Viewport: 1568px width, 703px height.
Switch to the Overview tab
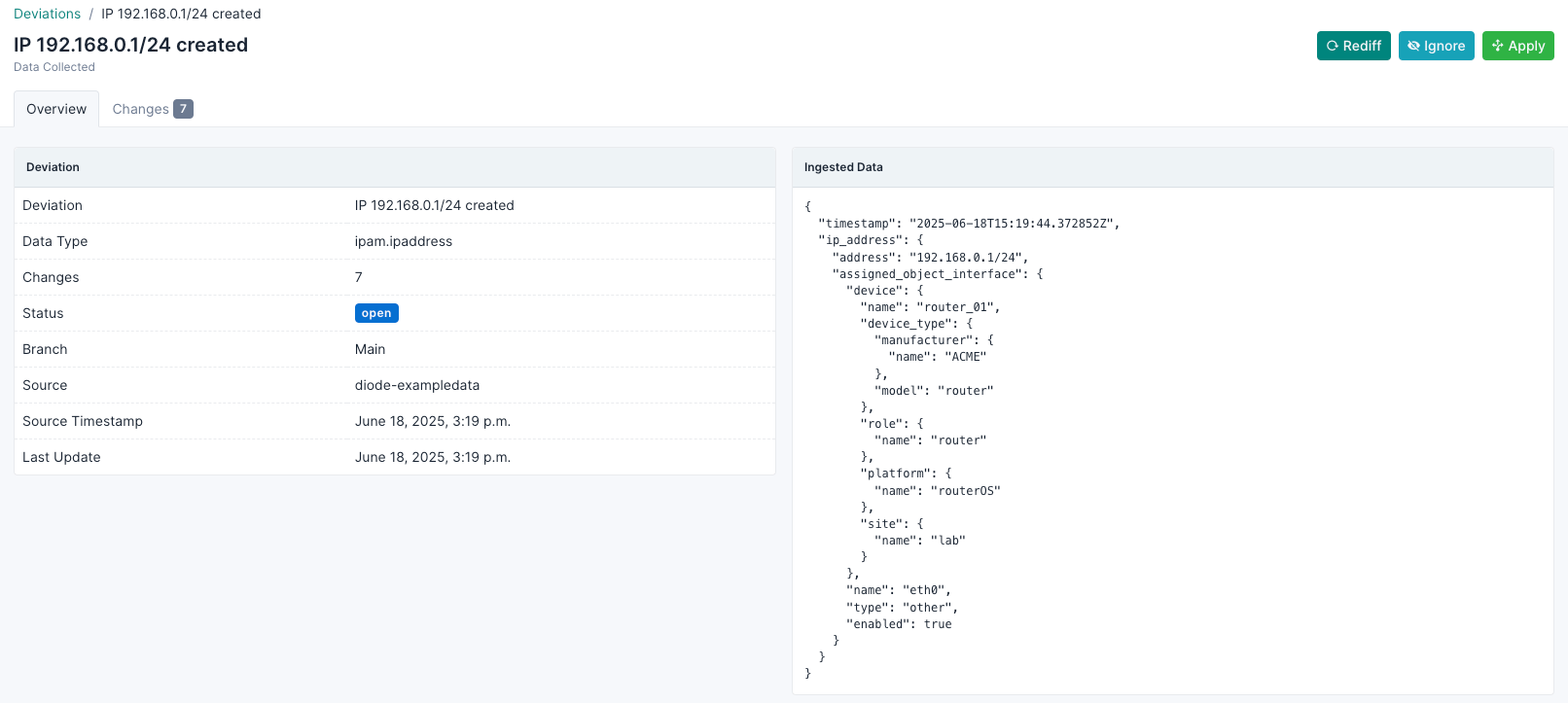tap(56, 109)
